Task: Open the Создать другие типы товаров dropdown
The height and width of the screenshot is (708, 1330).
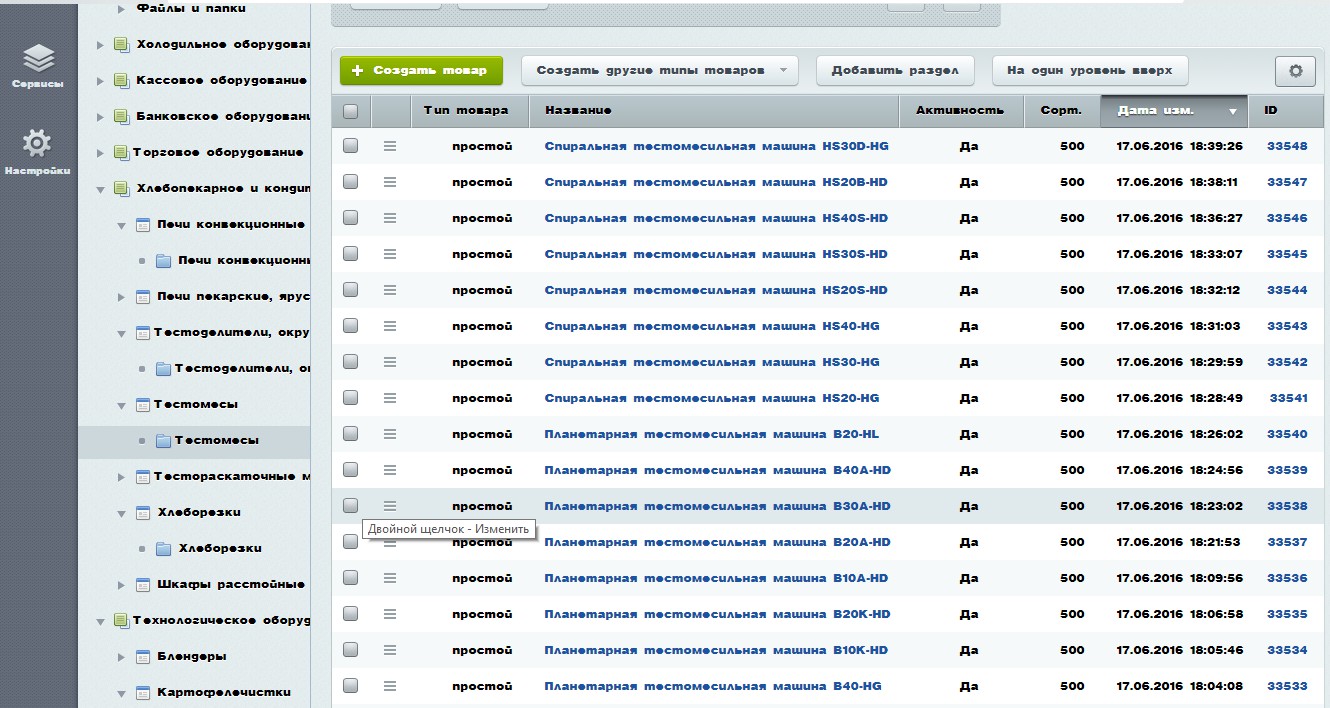Action: tap(660, 71)
